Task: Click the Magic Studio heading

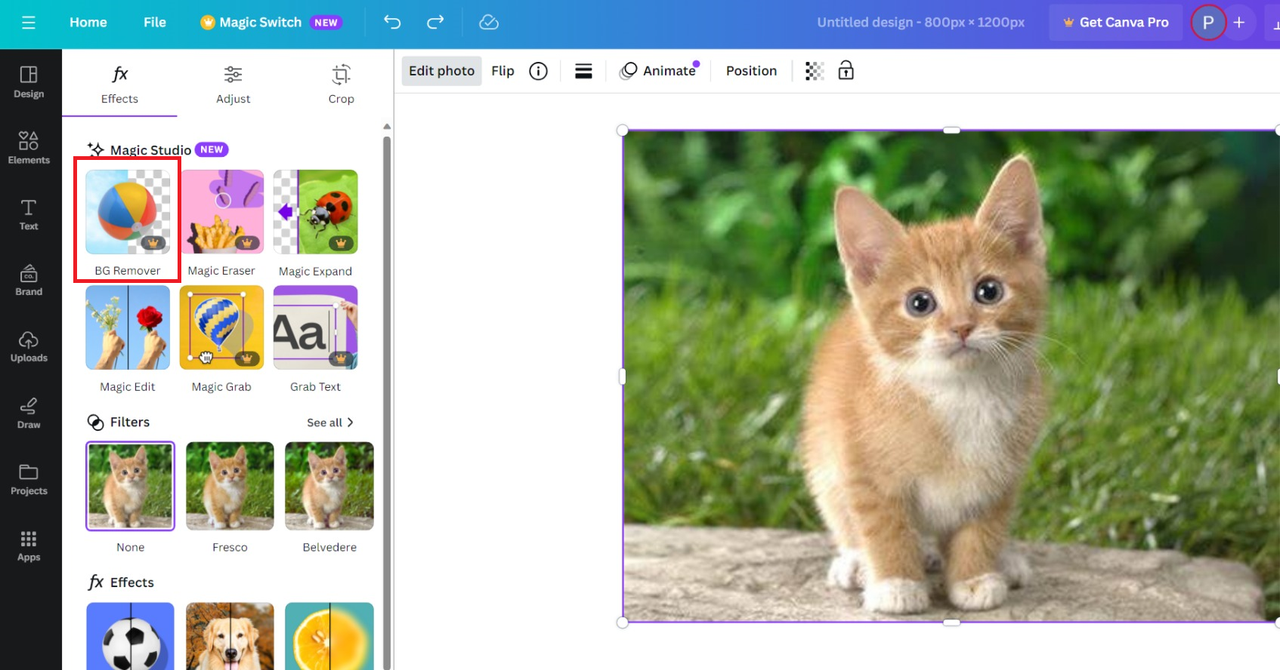Action: tap(150, 150)
